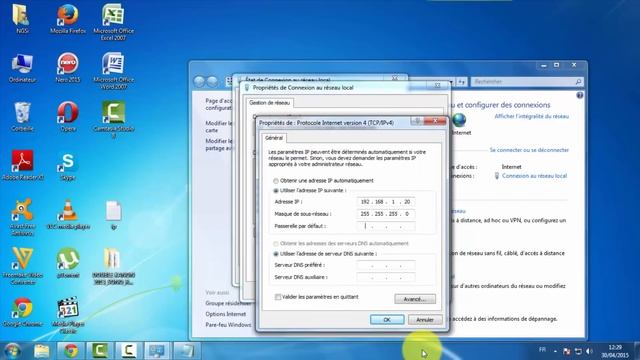
Task: Switch to network window taskbar button
Action: (x=157, y=351)
